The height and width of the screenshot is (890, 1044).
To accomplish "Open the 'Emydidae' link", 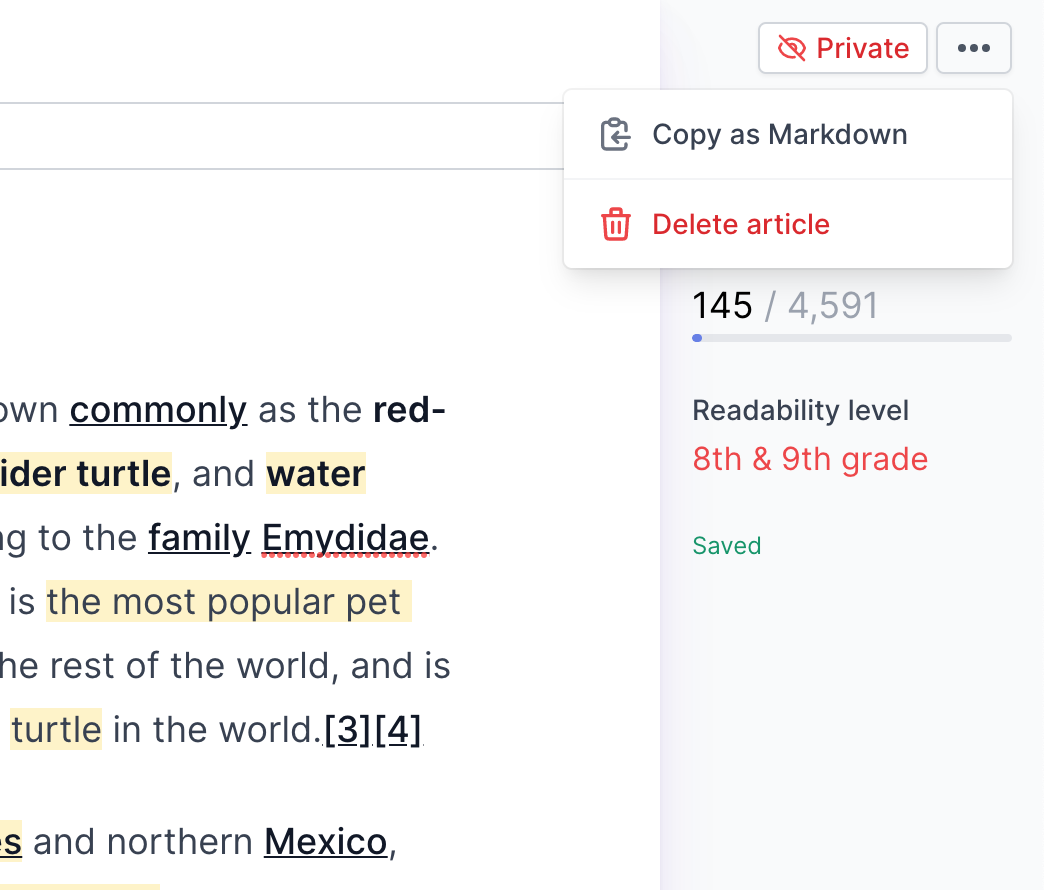I will pos(345,538).
